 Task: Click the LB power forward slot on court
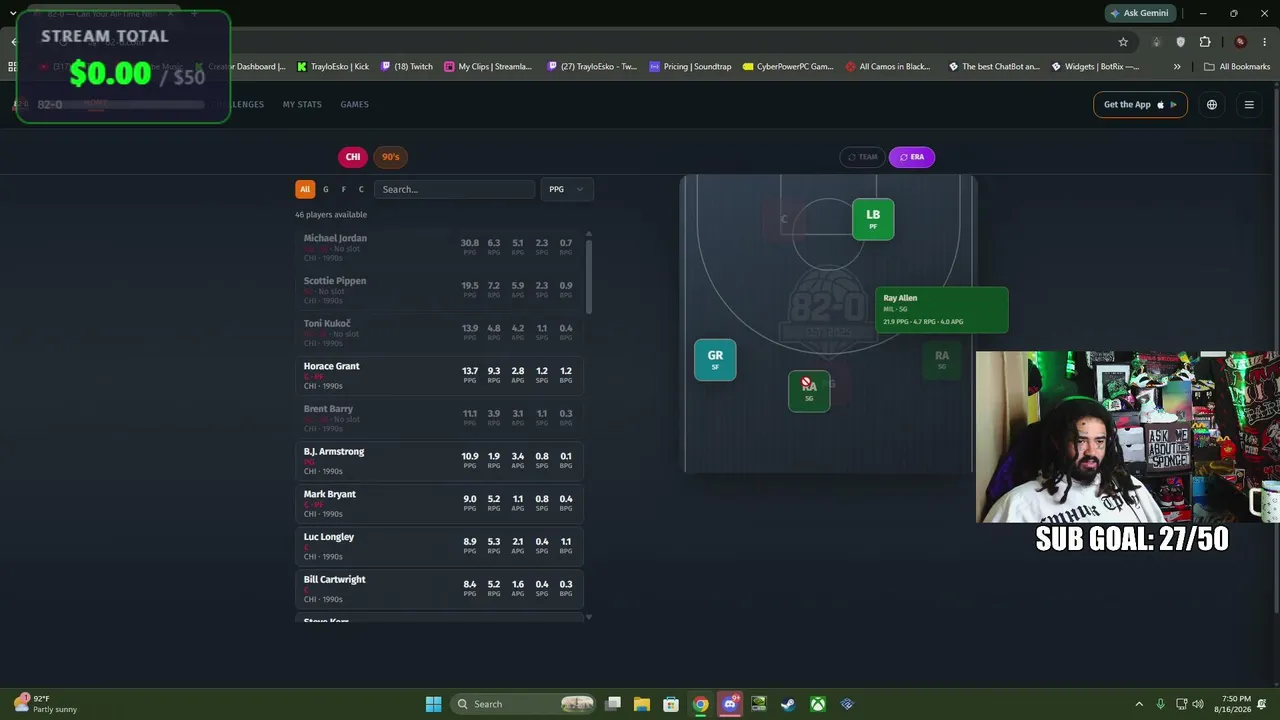[873, 219]
